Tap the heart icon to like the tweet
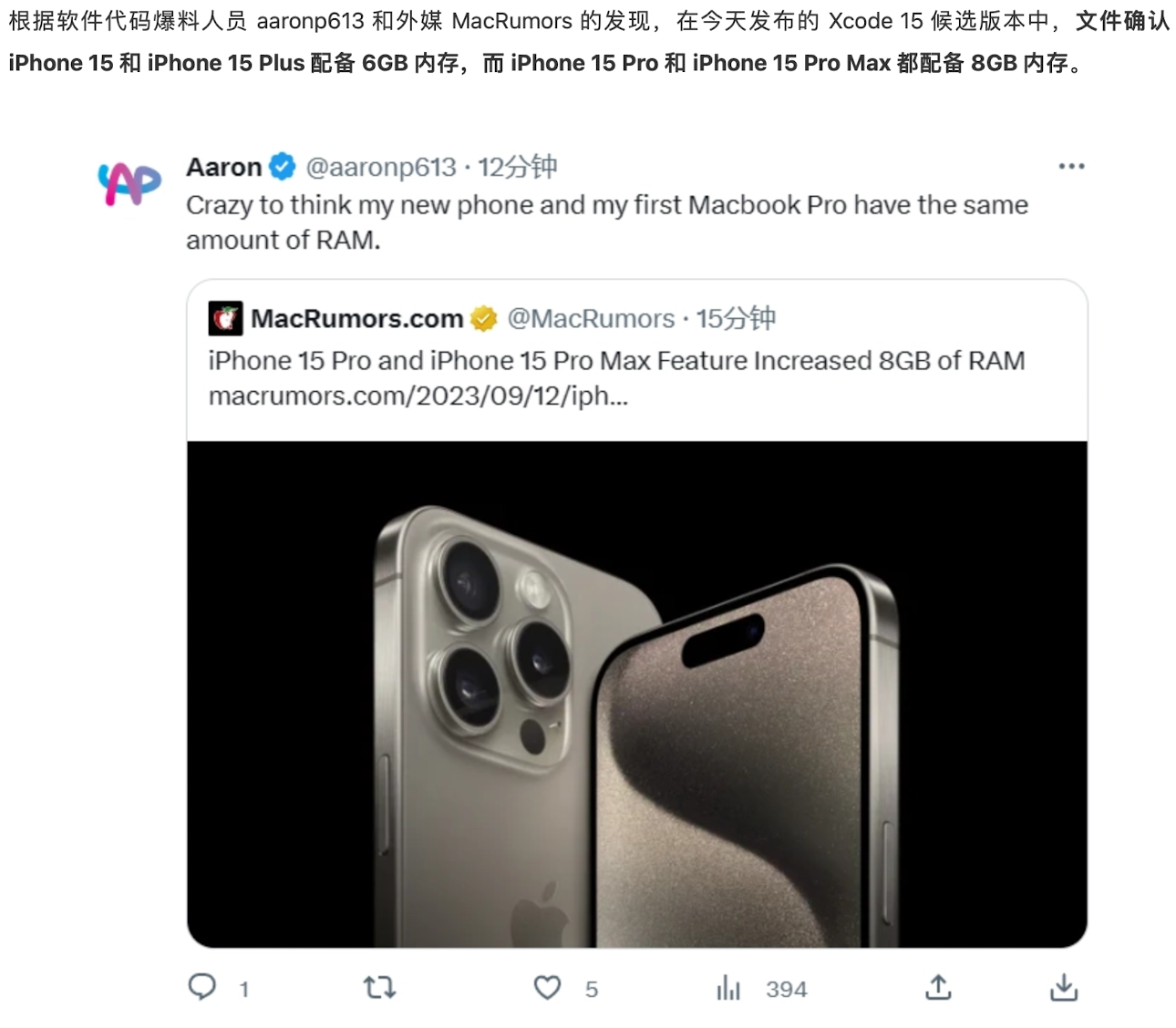This screenshot has width=1176, height=1028. click(x=546, y=987)
